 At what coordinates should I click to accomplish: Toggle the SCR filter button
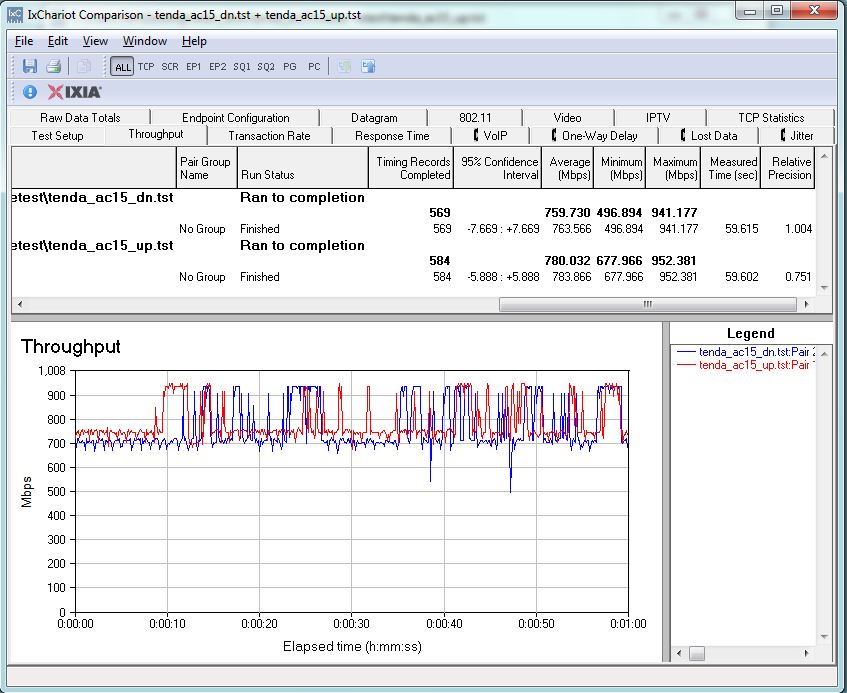[170, 66]
